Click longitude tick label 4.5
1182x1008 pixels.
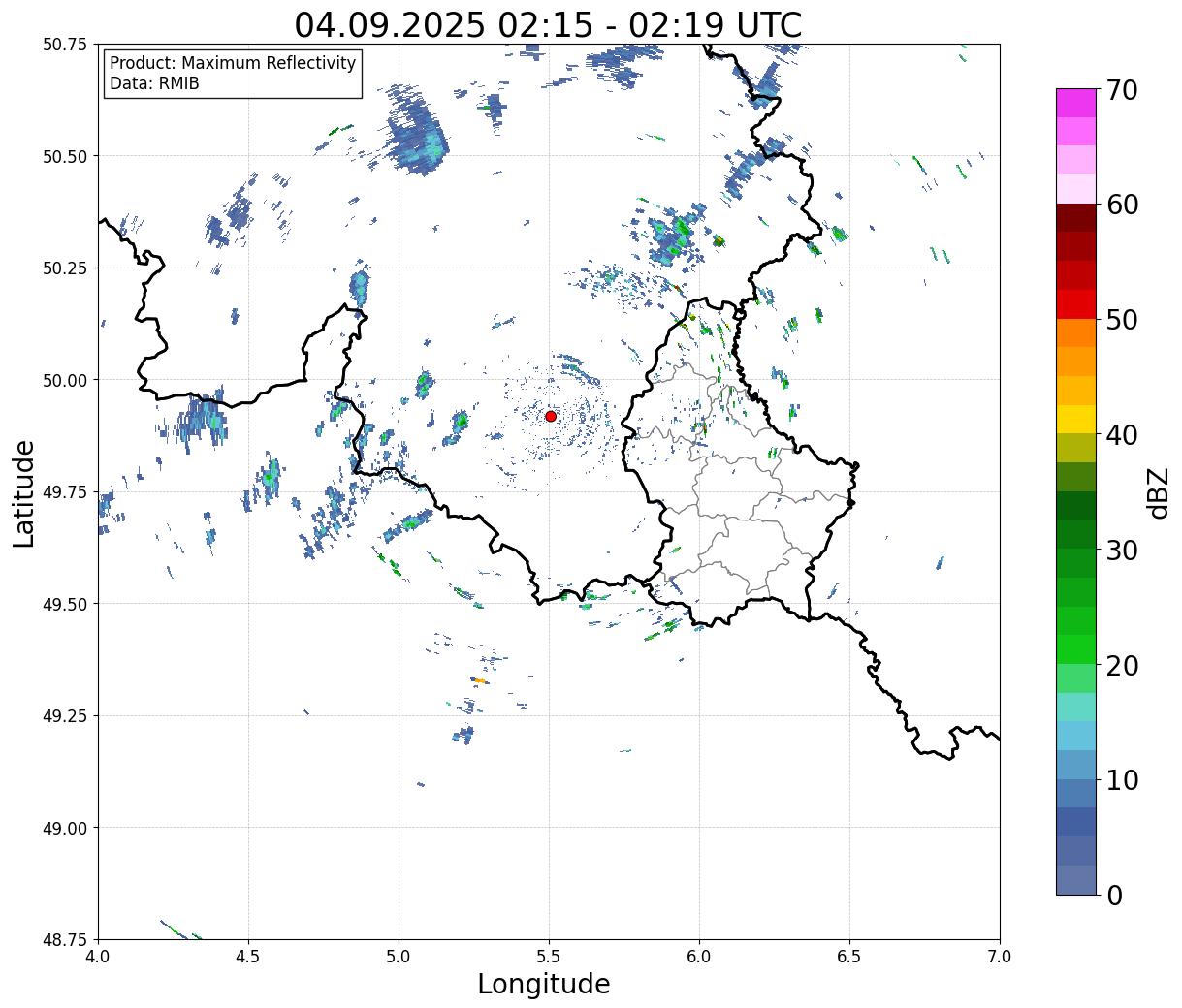tap(248, 957)
